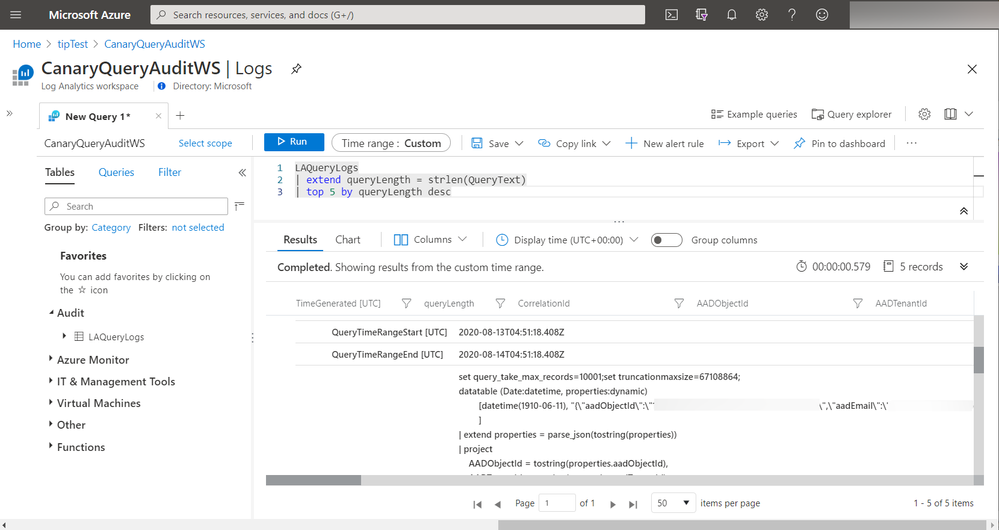Click the results vertical scrollbar thumb
999x530 pixels.
[979, 360]
